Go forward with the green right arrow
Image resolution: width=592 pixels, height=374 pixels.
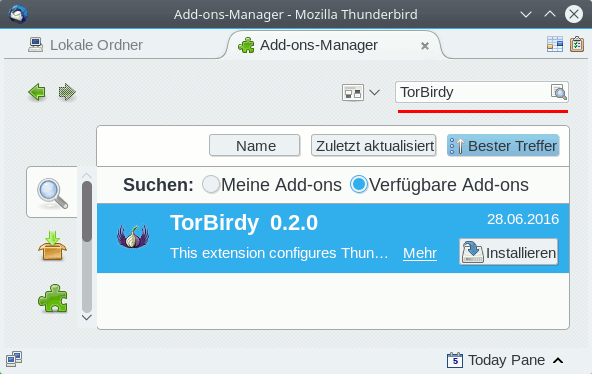[67, 92]
